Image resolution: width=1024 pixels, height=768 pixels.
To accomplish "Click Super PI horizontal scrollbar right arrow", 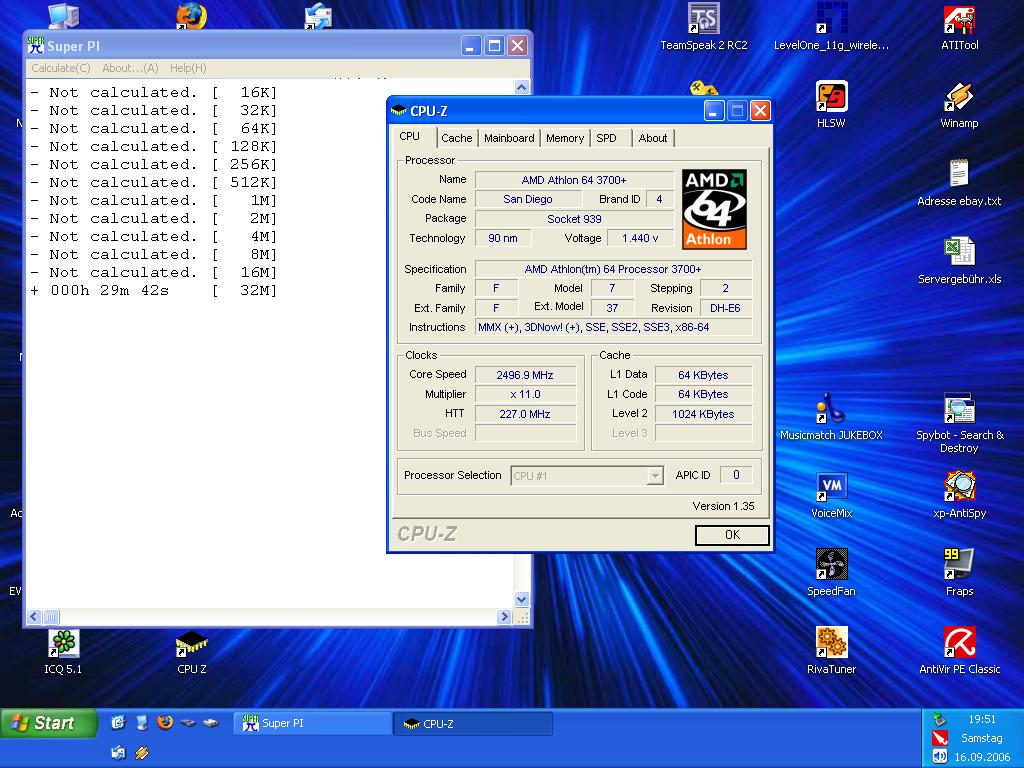I will (504, 616).
